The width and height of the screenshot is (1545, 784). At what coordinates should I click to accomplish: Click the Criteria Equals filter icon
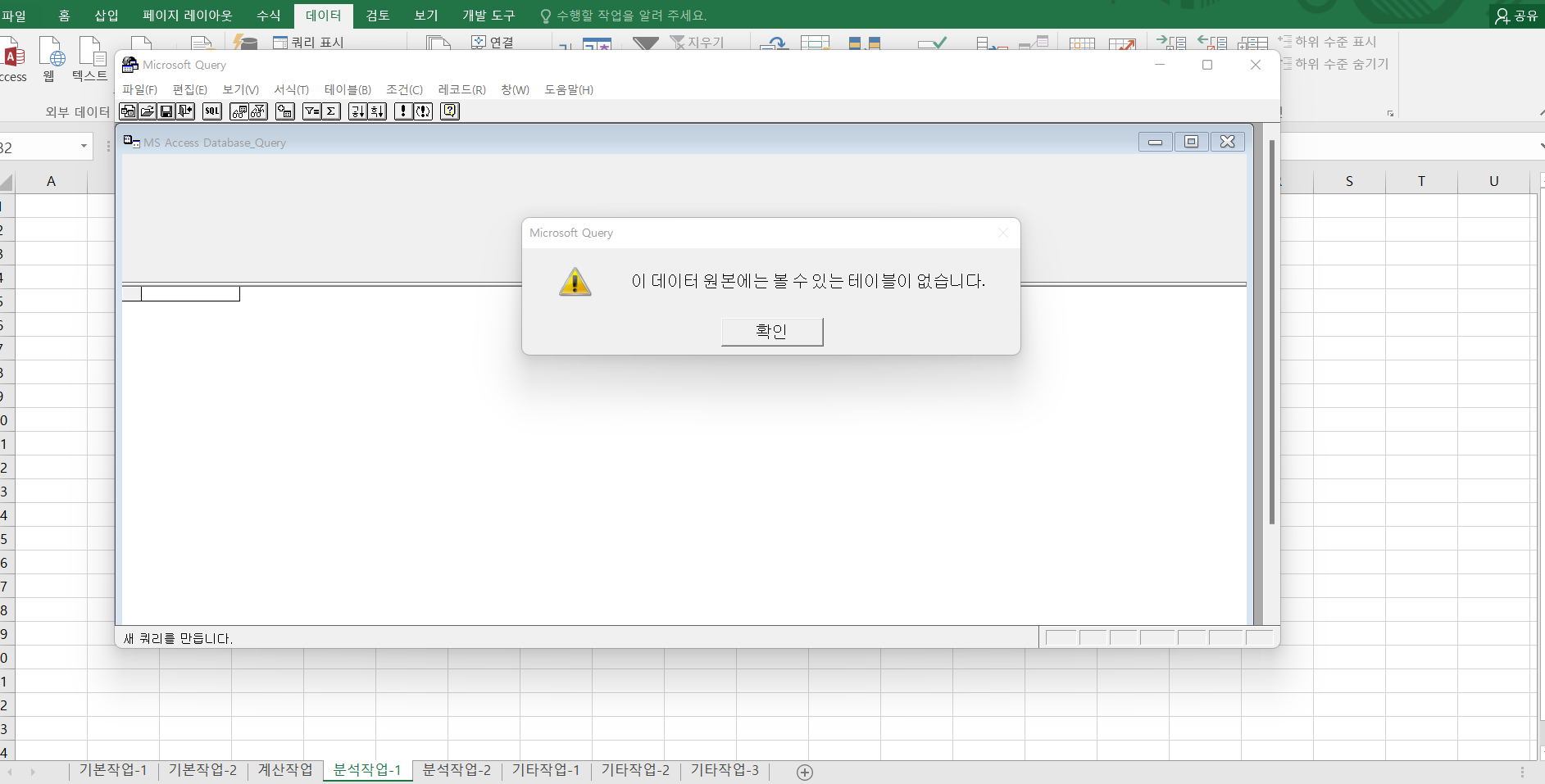pyautogui.click(x=312, y=111)
